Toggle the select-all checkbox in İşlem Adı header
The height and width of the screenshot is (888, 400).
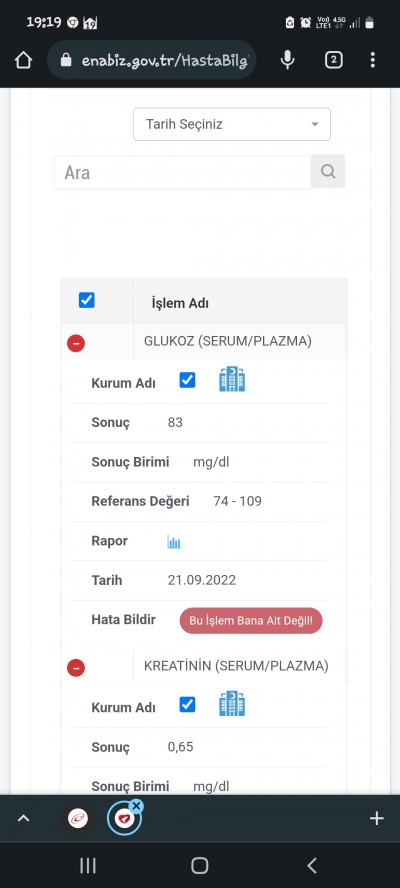point(87,300)
